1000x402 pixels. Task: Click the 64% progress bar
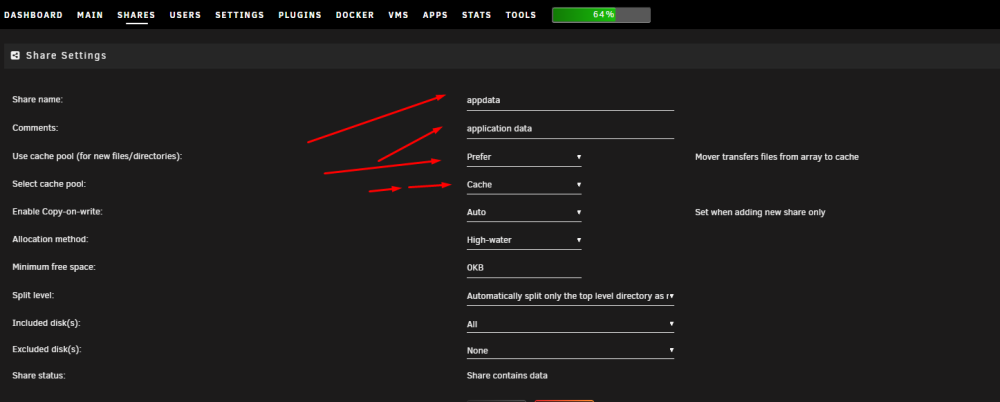coord(601,15)
